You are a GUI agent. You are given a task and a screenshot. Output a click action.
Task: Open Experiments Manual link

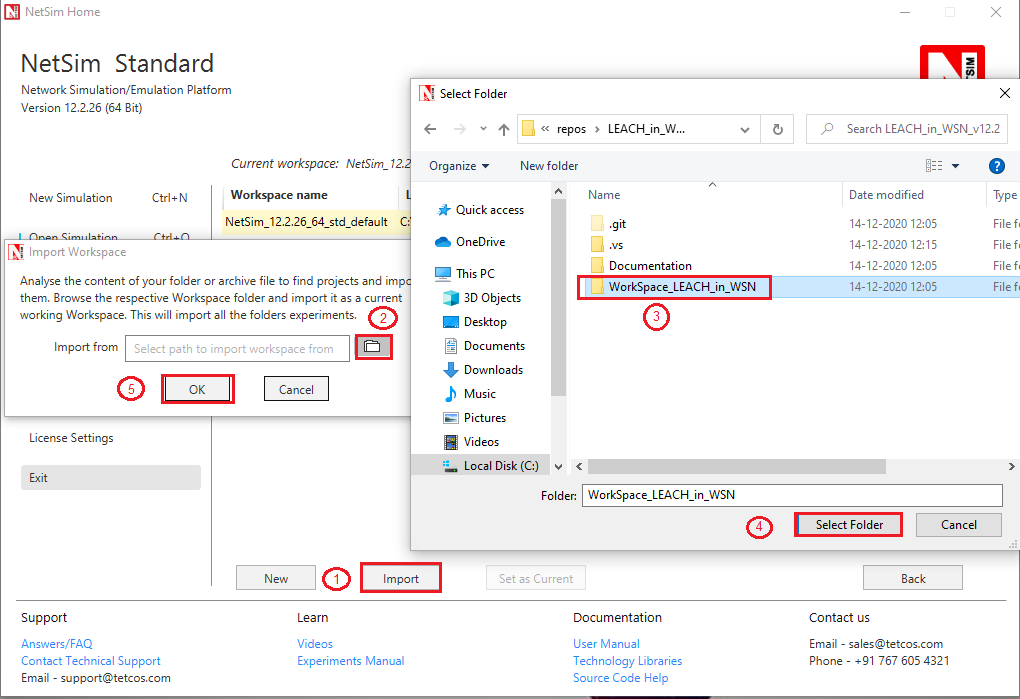tap(351, 661)
